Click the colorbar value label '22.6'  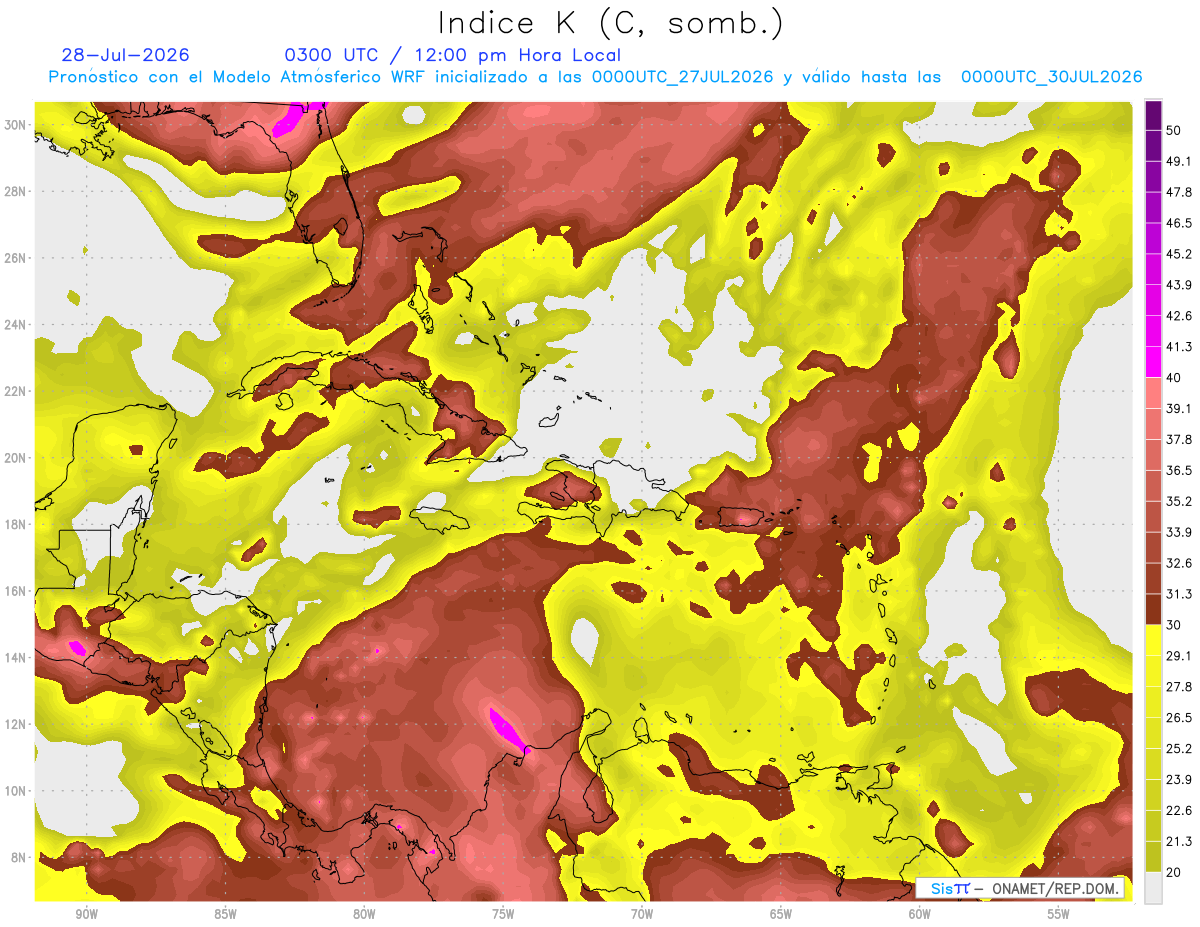(1180, 810)
